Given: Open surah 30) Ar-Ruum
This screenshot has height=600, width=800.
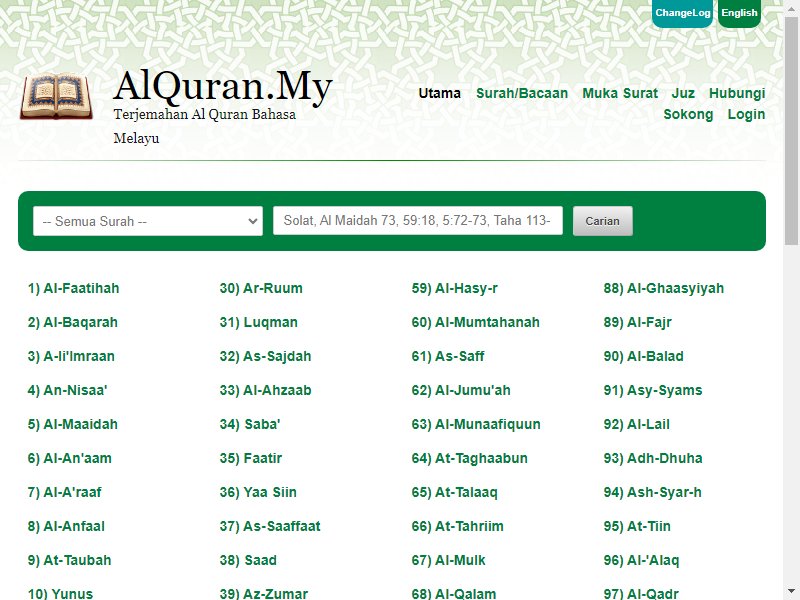Looking at the screenshot, I should (261, 288).
